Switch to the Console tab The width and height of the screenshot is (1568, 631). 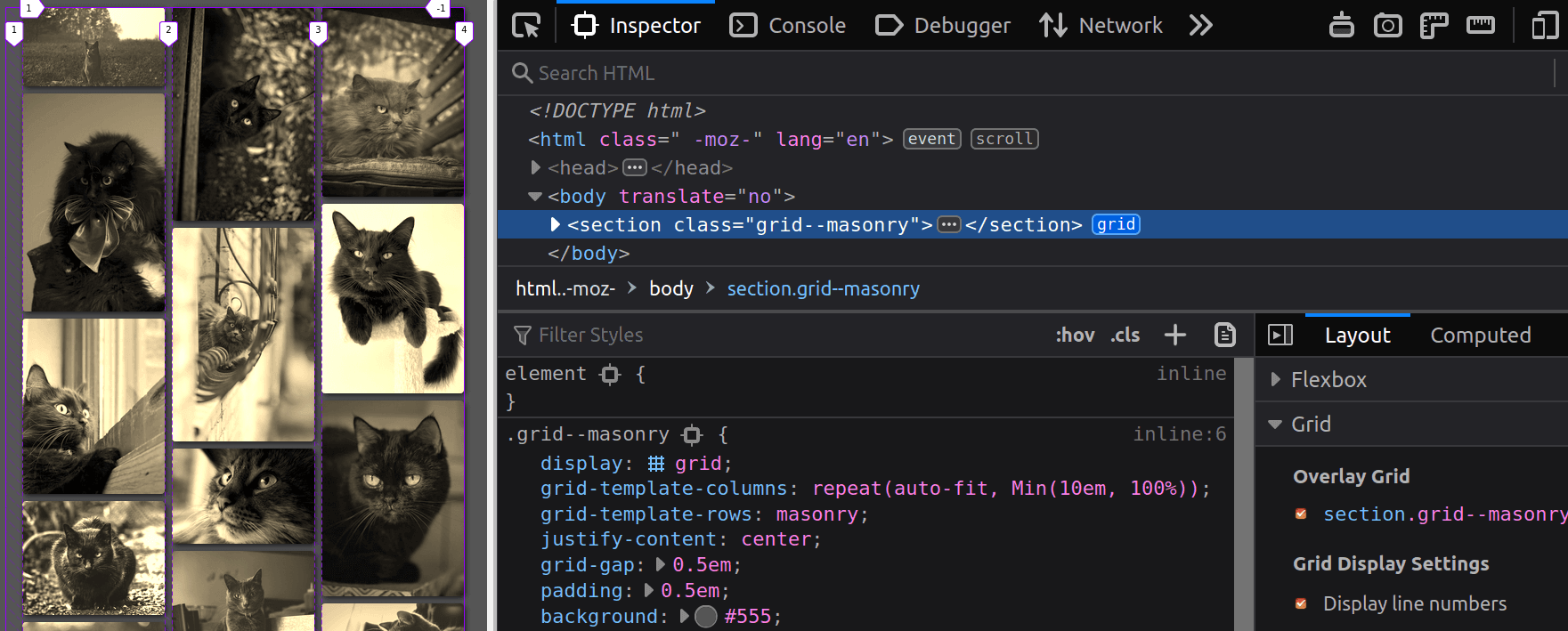(x=787, y=26)
